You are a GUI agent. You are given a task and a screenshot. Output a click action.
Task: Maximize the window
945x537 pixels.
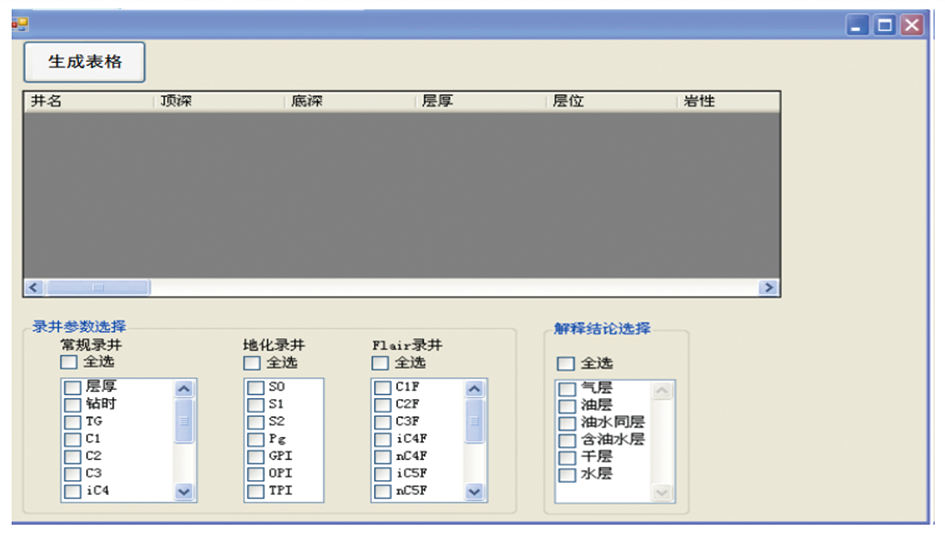coord(885,26)
